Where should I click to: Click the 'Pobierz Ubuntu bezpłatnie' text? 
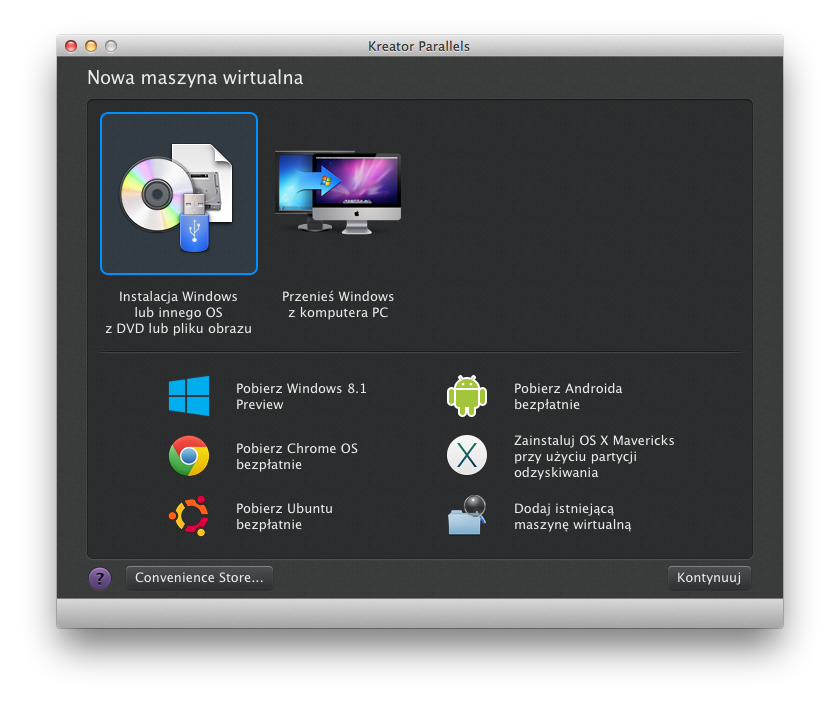click(284, 516)
